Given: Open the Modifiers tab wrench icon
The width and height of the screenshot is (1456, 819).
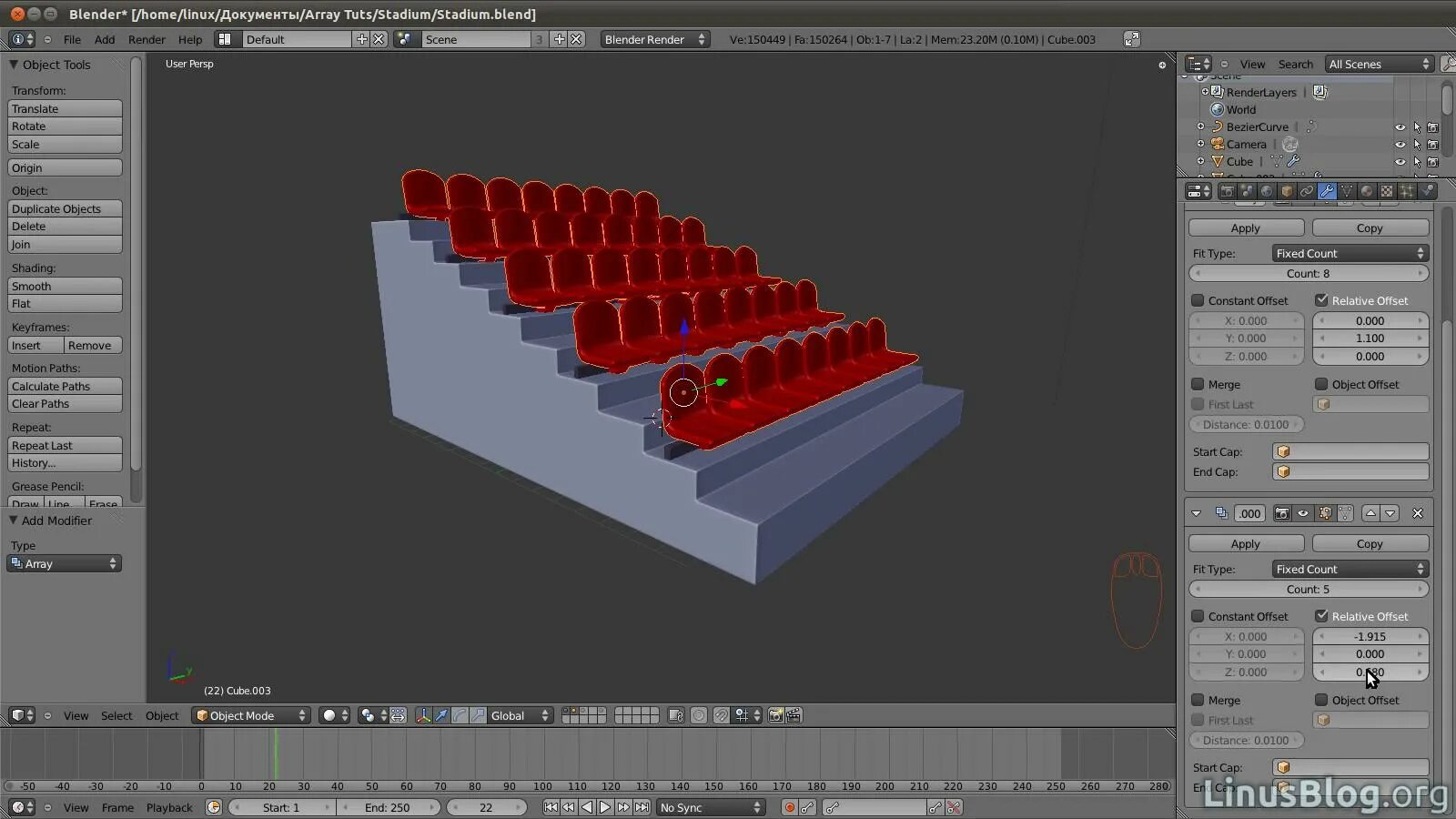Looking at the screenshot, I should (1327, 191).
